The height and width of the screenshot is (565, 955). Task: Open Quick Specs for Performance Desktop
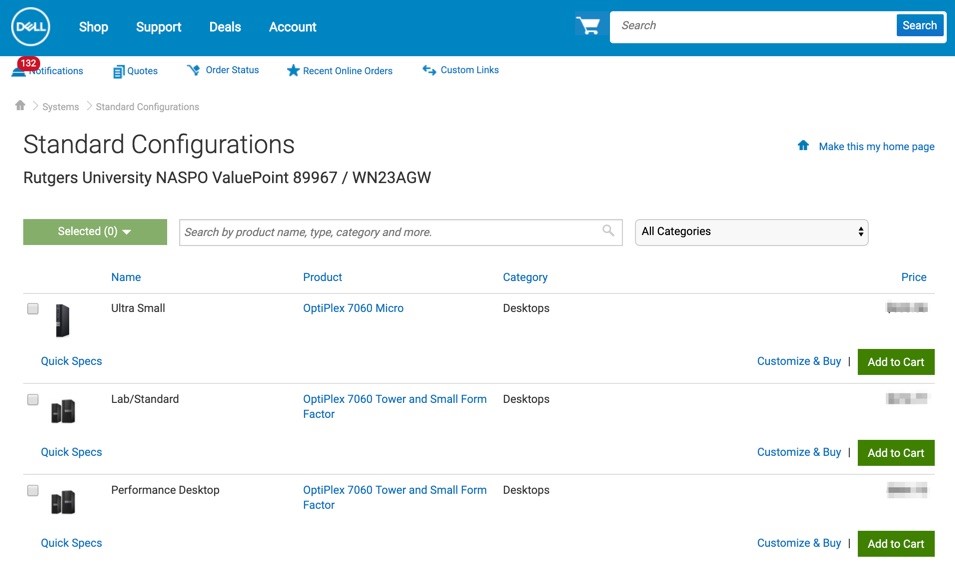click(71, 542)
